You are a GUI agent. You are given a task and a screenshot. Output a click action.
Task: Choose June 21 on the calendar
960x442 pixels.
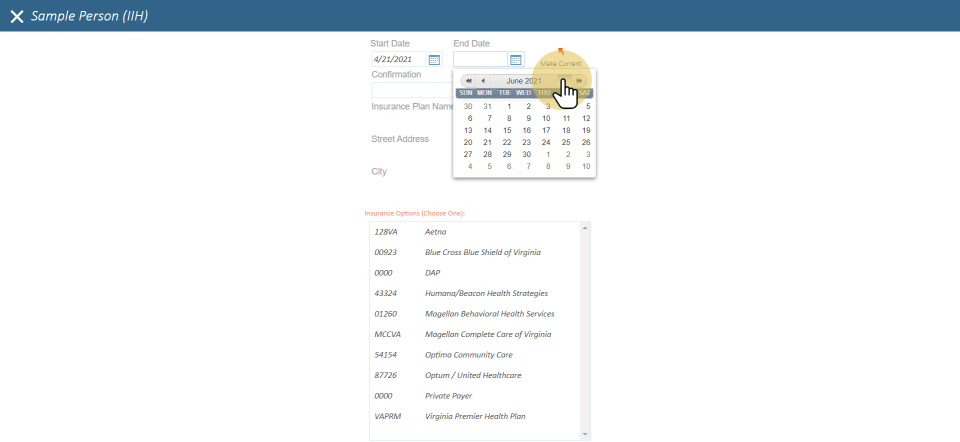tap(488, 142)
